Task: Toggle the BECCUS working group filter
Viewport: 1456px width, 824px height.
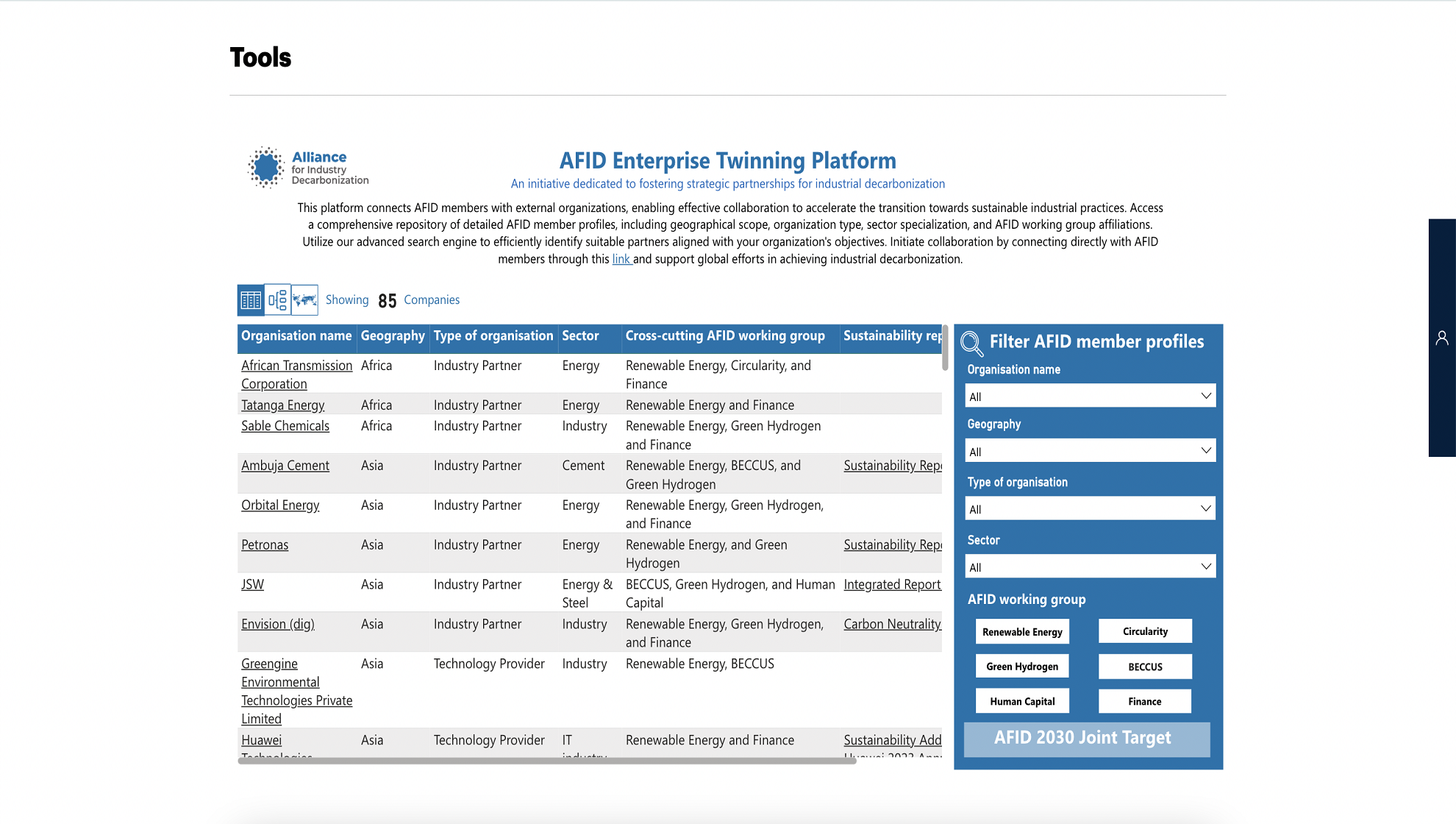Action: [x=1145, y=667]
